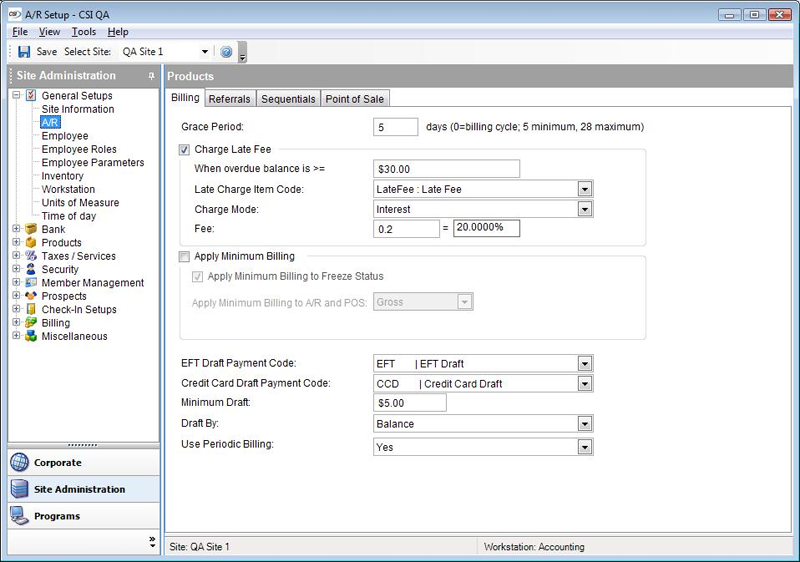Open Site Information in the tree

78,109
